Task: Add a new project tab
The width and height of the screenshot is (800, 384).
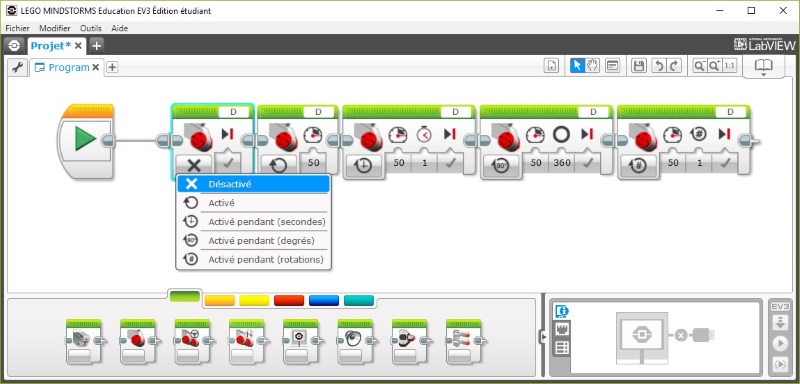Action: [x=96, y=46]
